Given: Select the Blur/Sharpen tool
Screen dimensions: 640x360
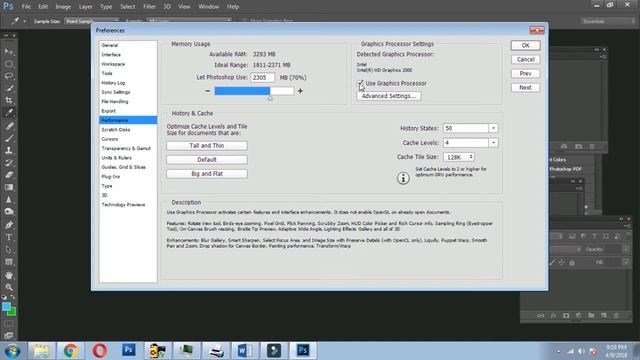Looking at the screenshot, I should (9, 200).
